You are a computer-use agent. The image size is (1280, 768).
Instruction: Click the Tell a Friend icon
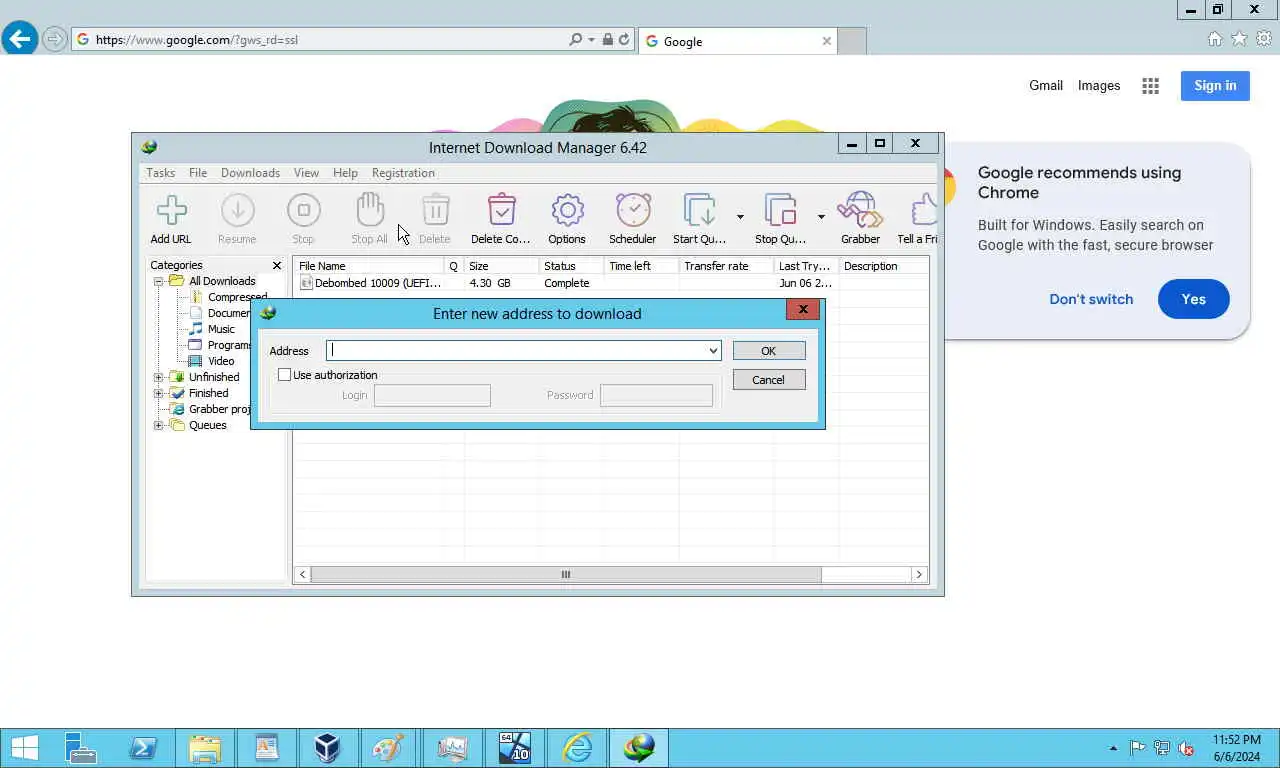[924, 211]
